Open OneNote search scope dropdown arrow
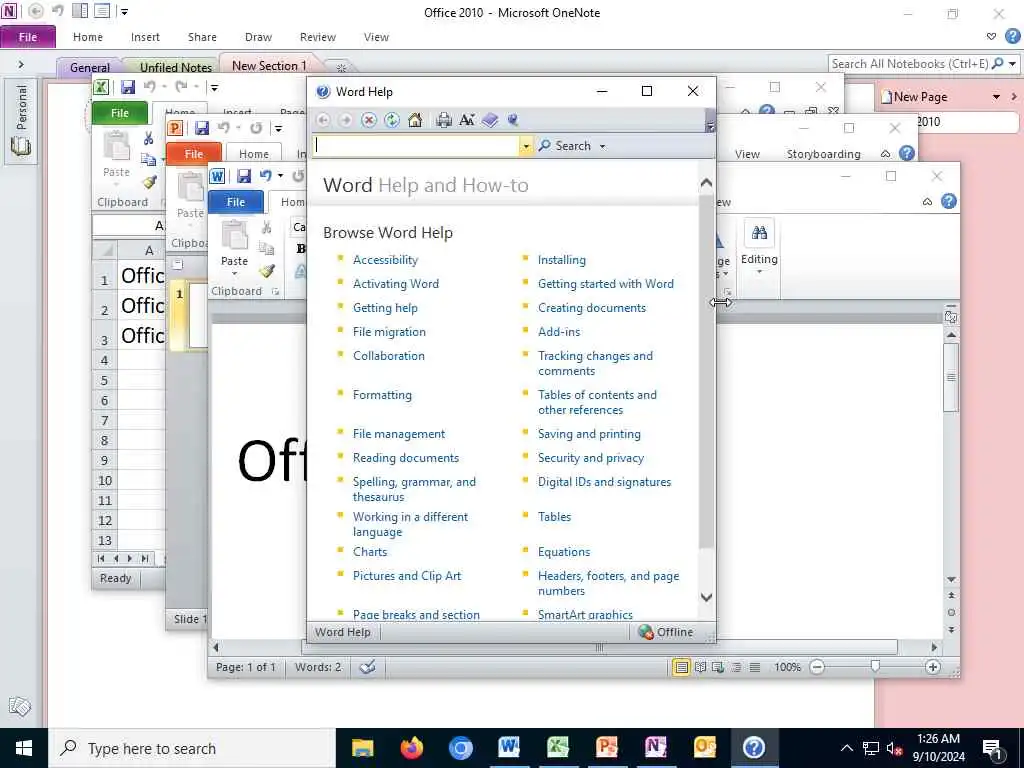 pyautogui.click(x=1012, y=63)
